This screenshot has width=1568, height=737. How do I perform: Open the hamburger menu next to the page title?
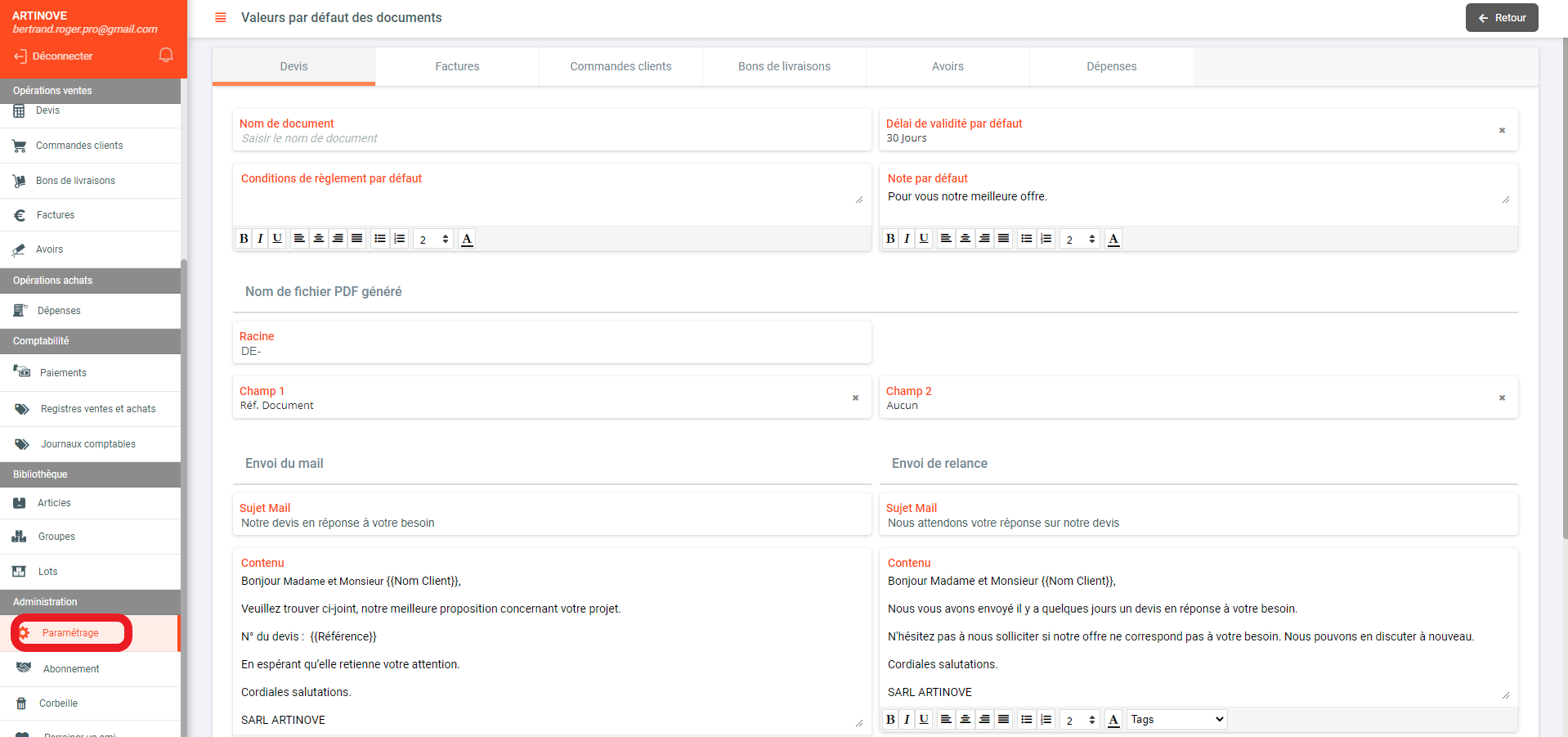pos(220,17)
